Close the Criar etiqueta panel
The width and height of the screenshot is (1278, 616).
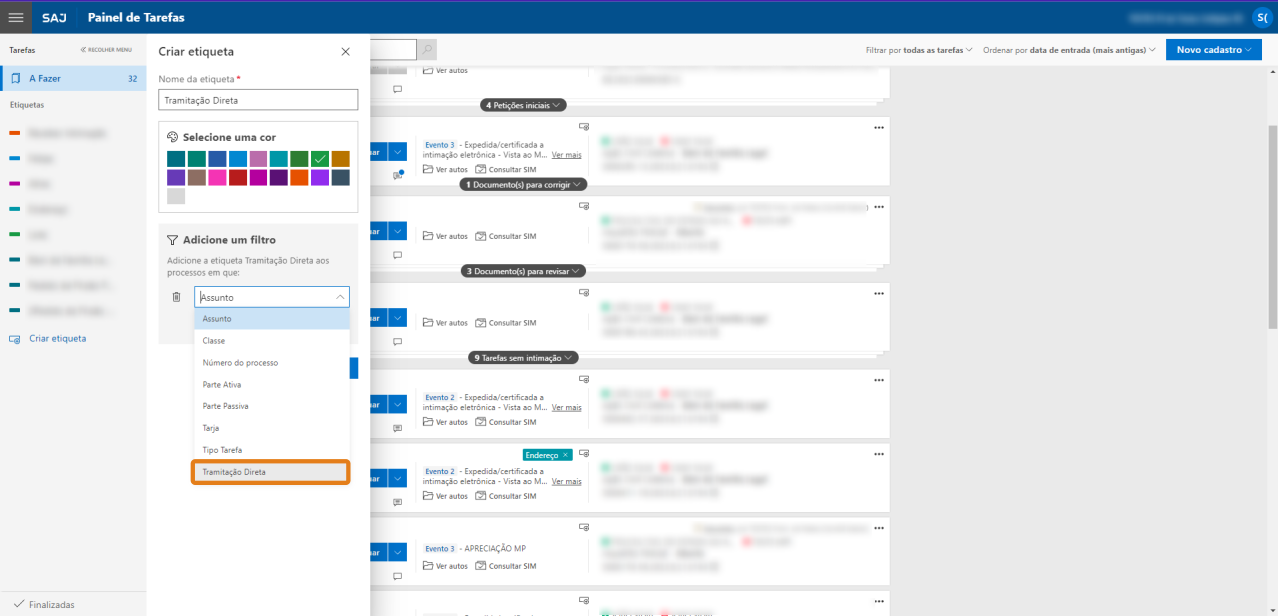[346, 52]
